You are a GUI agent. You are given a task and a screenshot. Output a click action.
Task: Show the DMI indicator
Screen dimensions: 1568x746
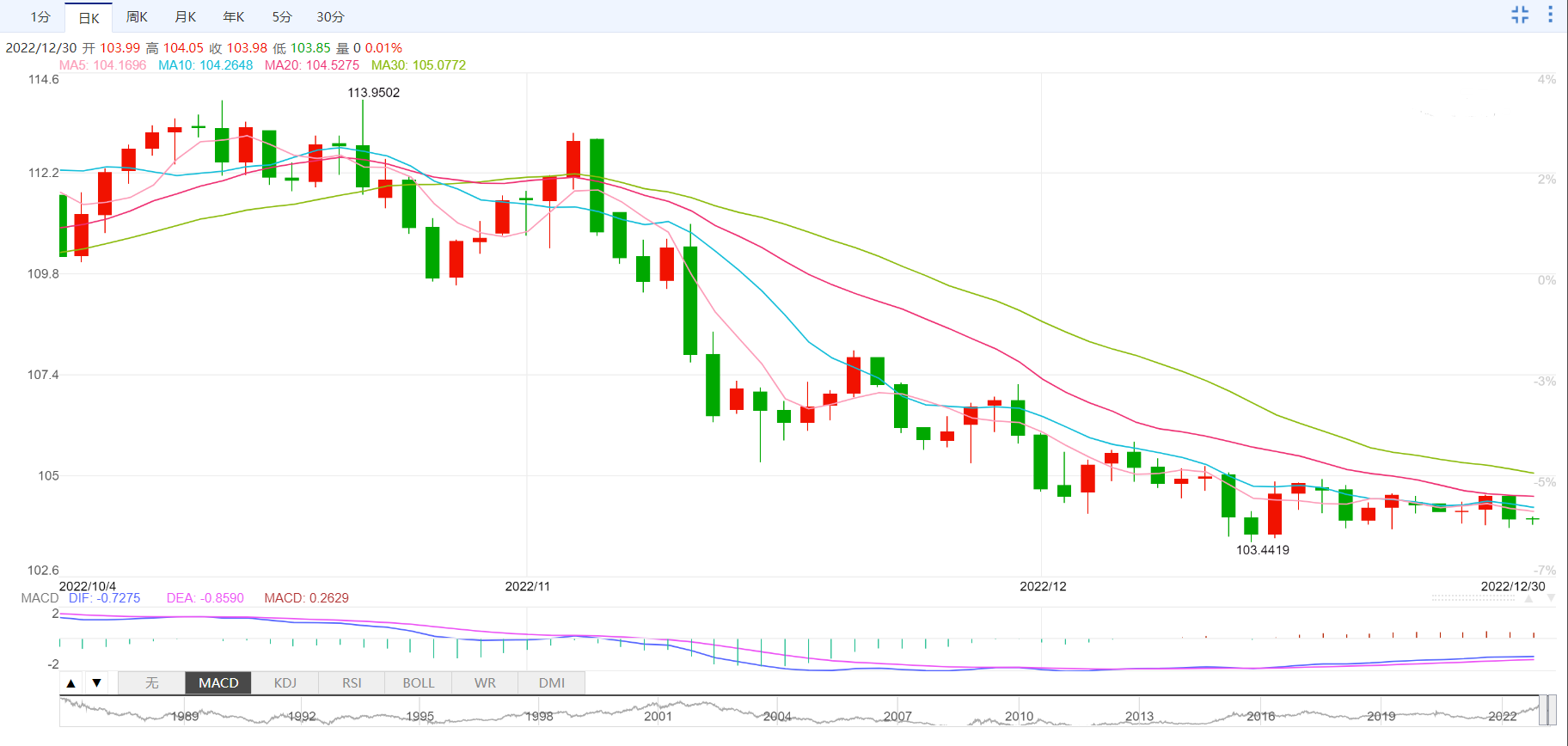pos(552,683)
